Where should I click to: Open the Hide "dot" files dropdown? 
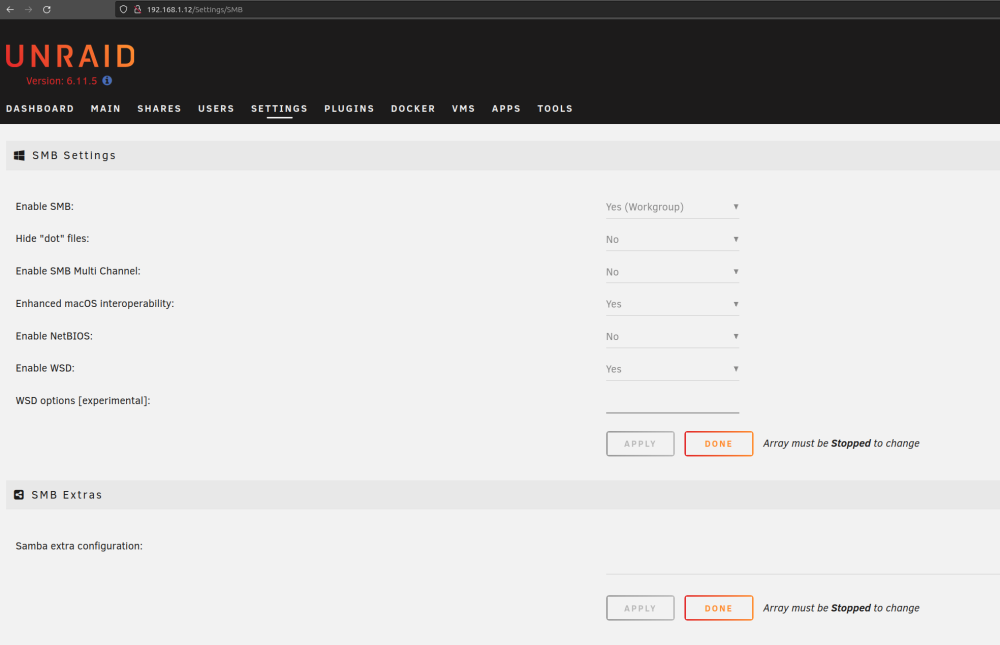tap(672, 239)
